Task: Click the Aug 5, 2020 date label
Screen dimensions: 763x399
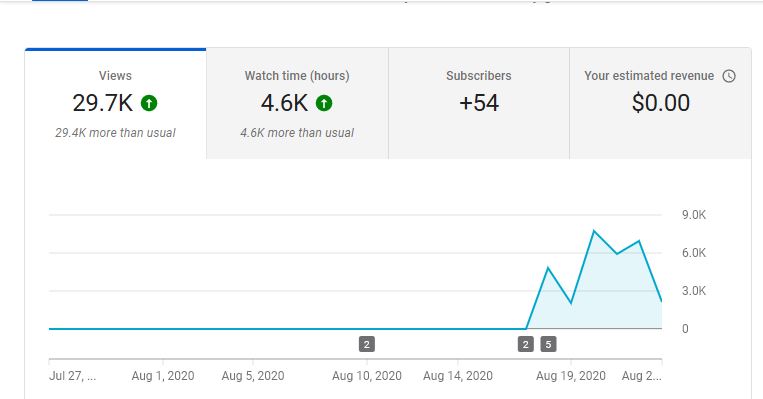Action: point(253,376)
